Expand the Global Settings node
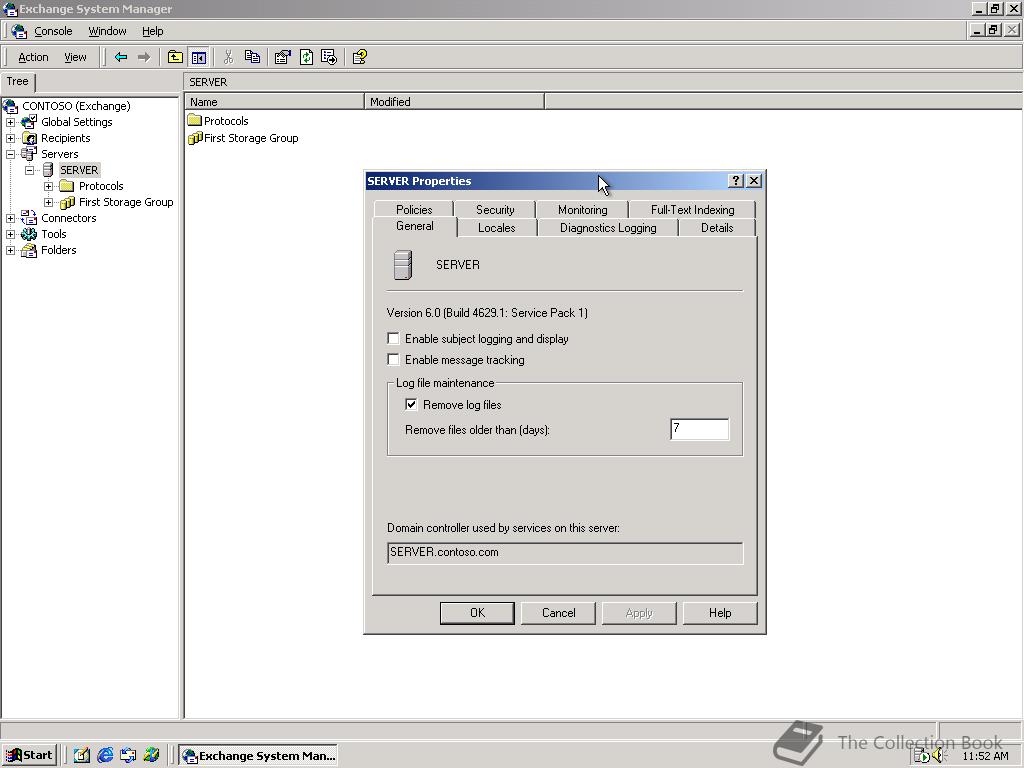Image resolution: width=1024 pixels, height=768 pixels. click(x=10, y=122)
